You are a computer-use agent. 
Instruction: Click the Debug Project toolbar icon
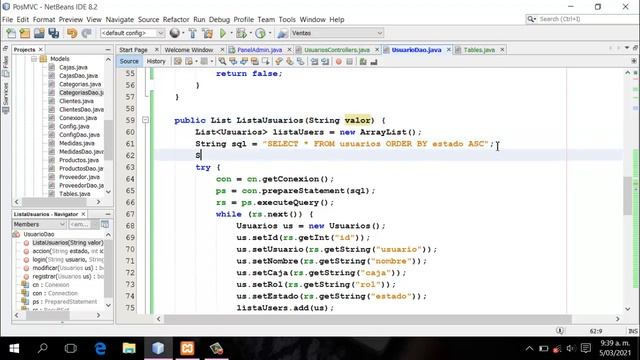pos(241,33)
